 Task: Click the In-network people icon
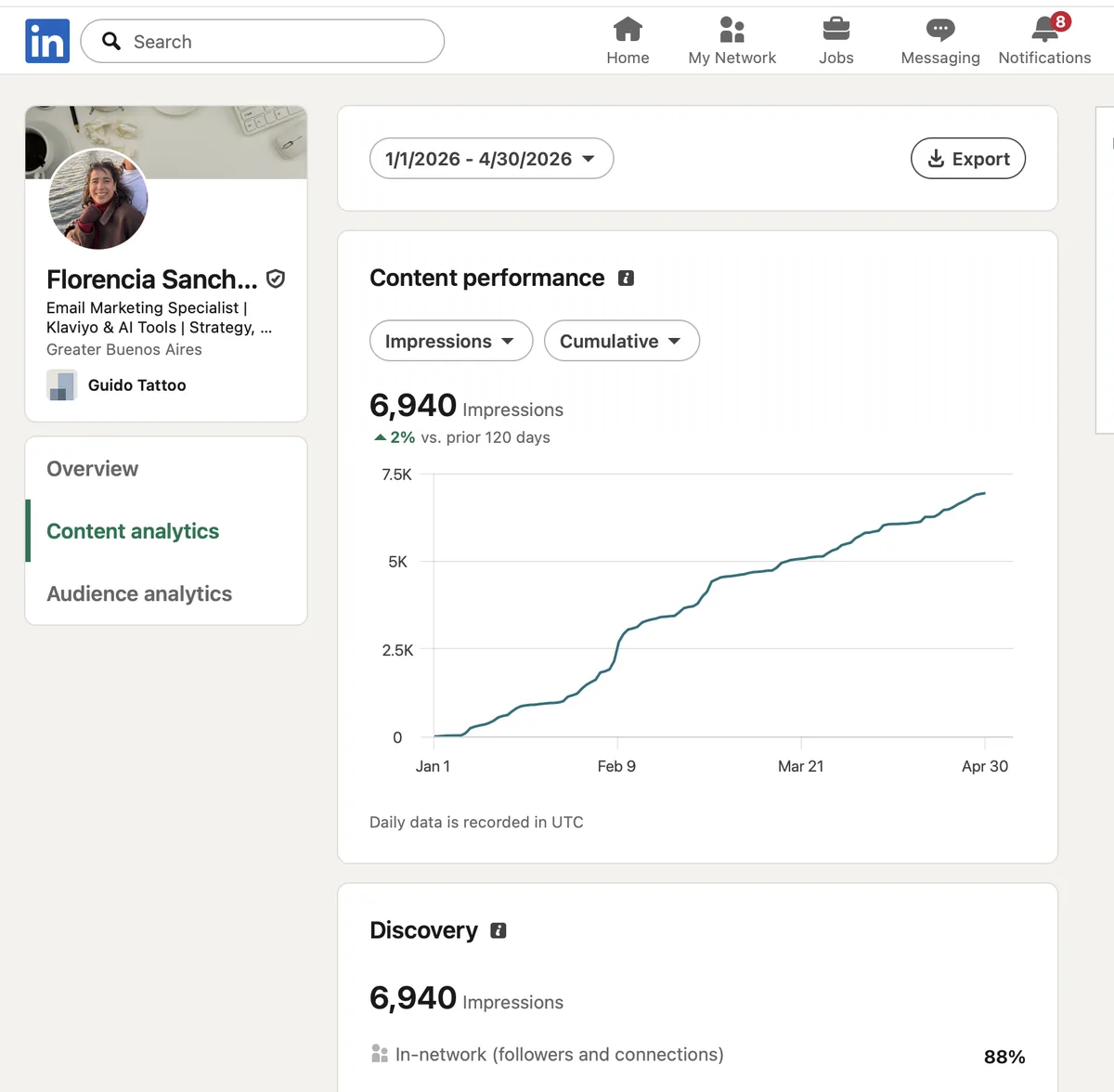(x=379, y=1054)
